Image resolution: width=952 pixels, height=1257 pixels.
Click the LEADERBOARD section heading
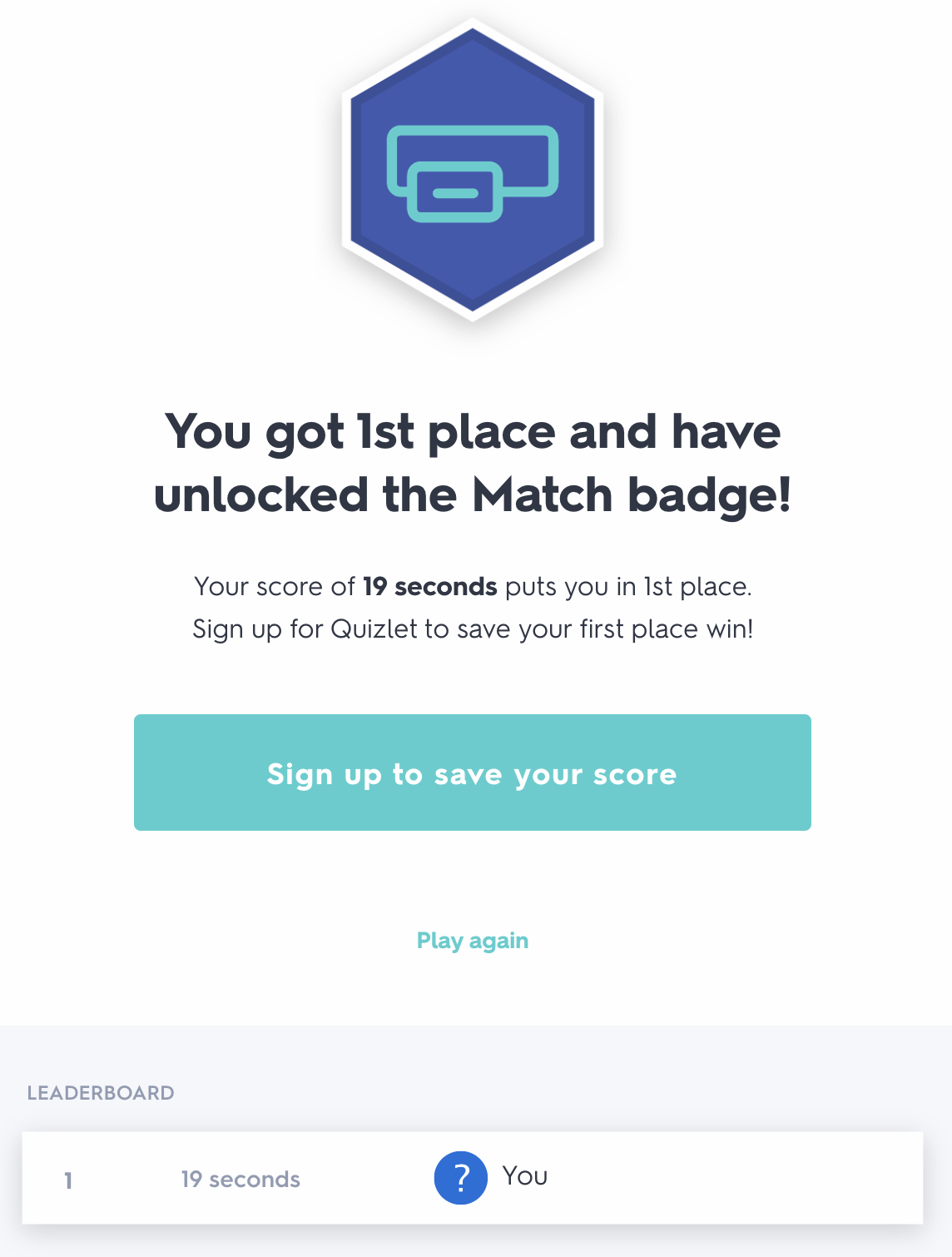[101, 1093]
